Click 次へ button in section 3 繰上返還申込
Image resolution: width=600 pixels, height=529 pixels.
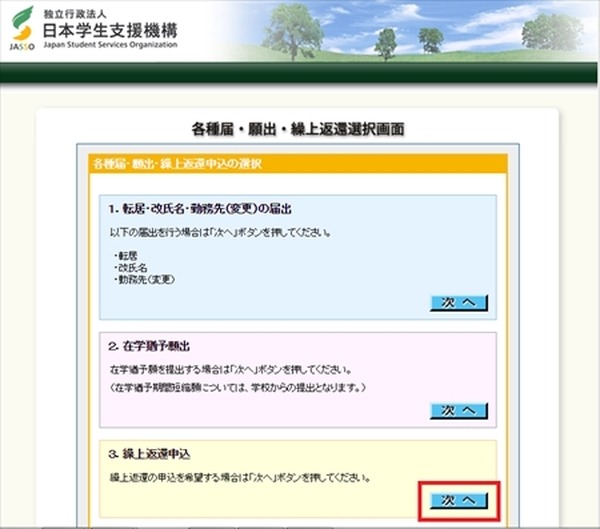pyautogui.click(x=459, y=500)
